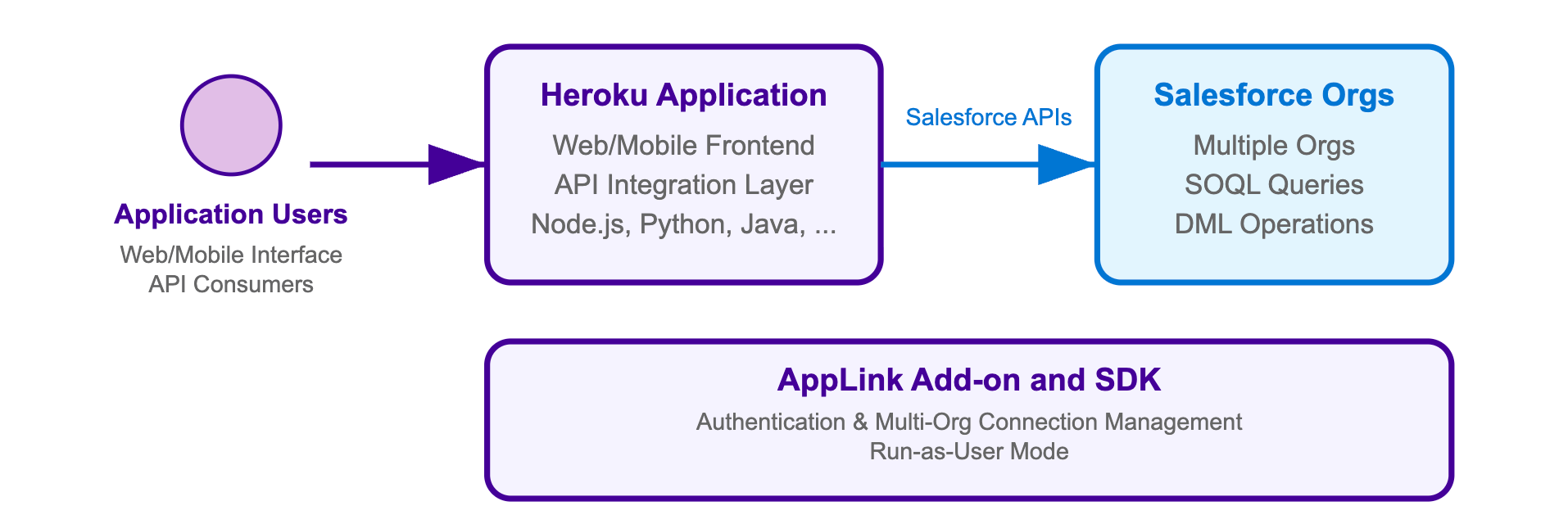Select the Salesforce Orgs title
Image resolution: width=1568 pixels, height=524 pixels.
1274,95
